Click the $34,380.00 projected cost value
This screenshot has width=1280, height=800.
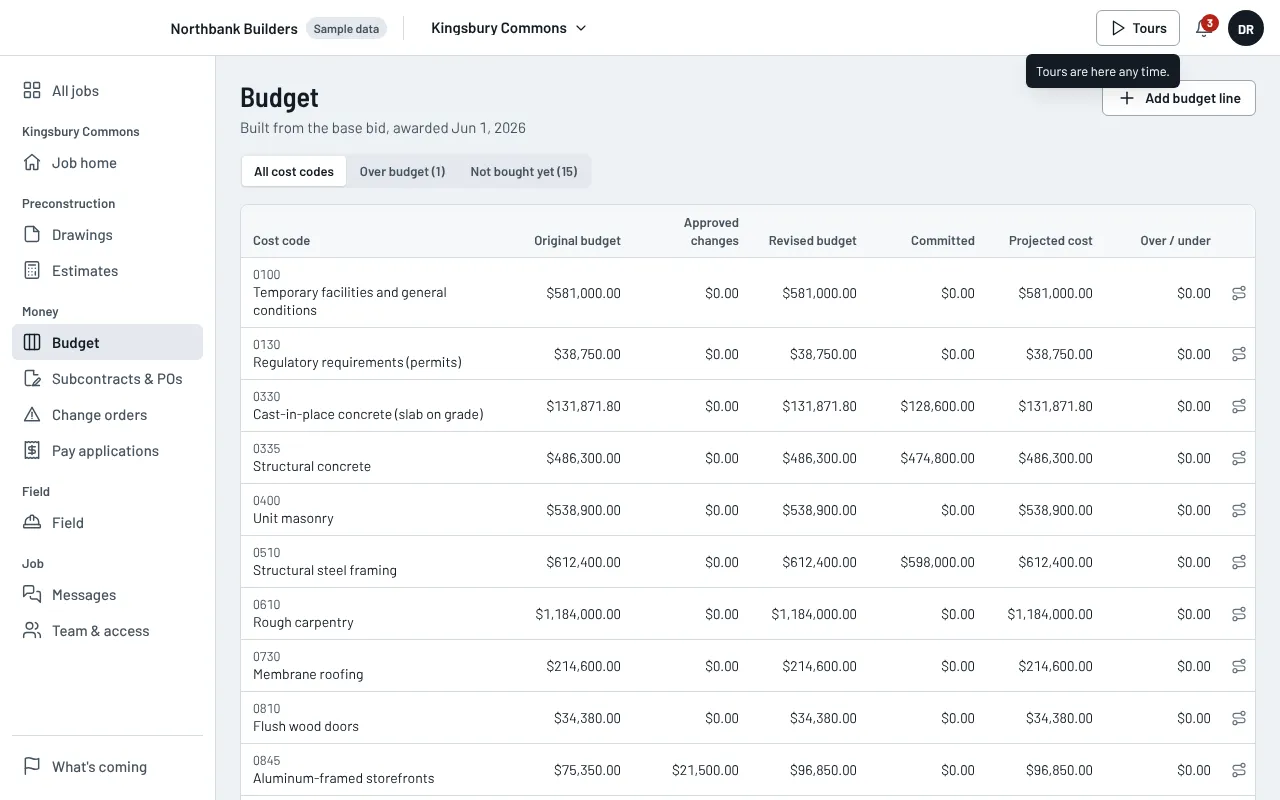pos(1059,718)
